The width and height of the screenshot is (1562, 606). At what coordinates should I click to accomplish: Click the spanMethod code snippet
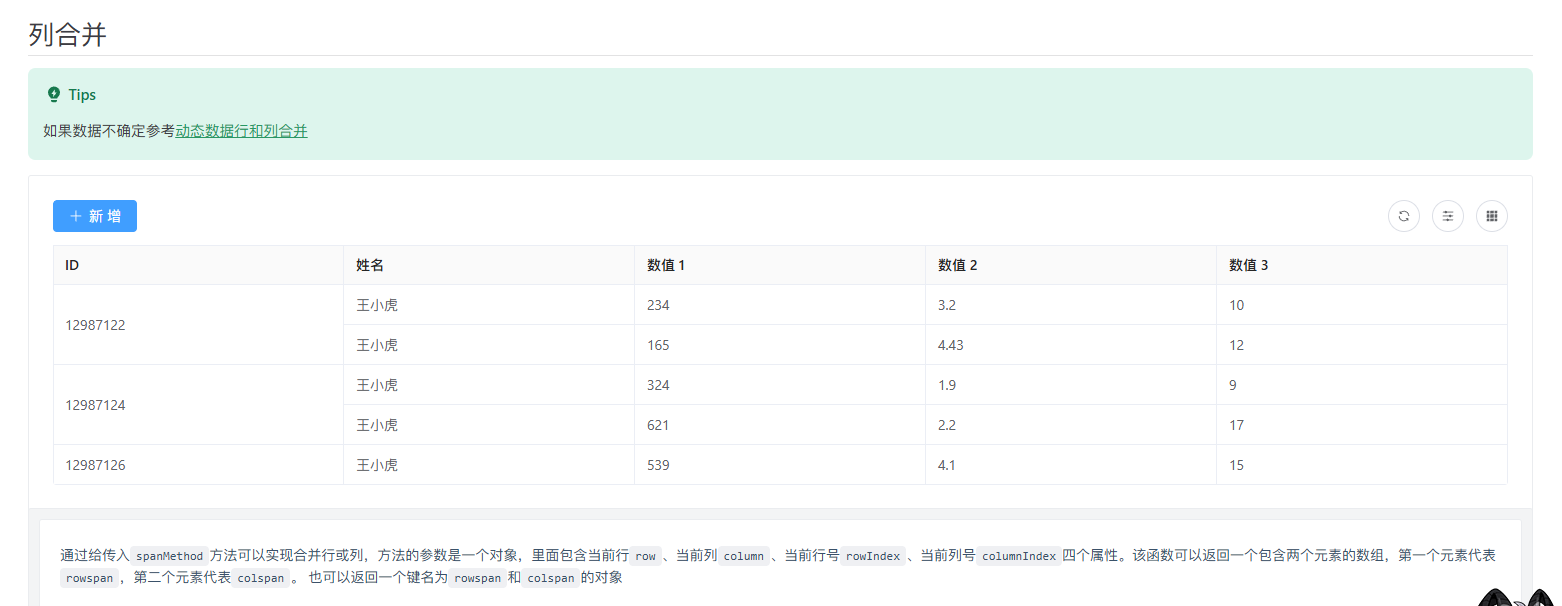pos(169,556)
